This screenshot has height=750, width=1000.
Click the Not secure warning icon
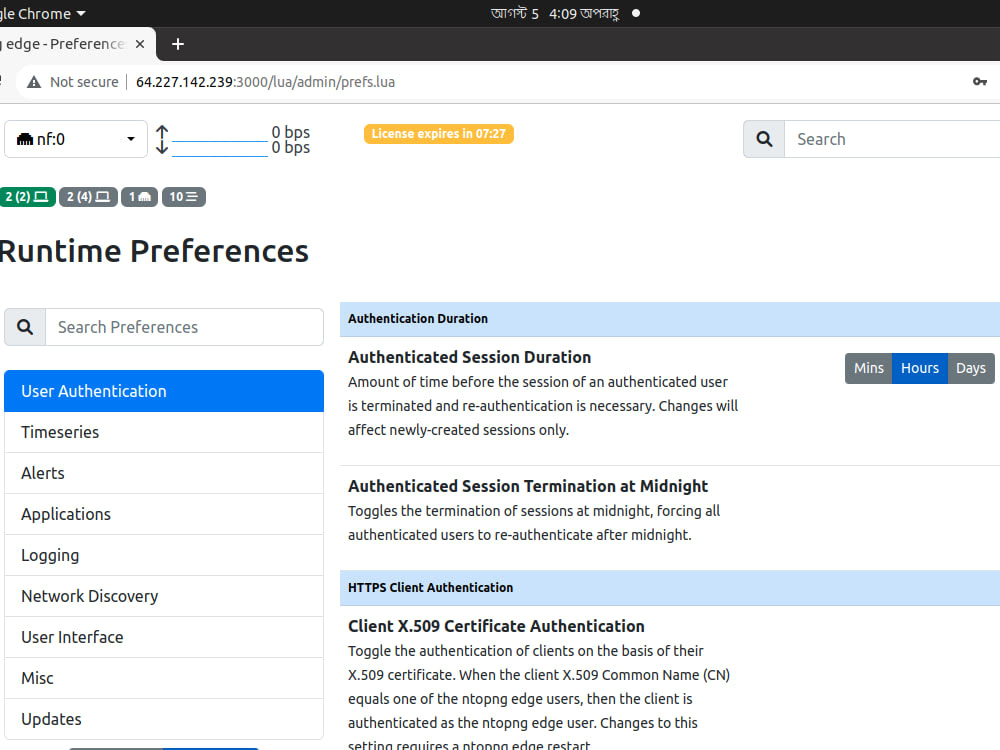point(34,82)
